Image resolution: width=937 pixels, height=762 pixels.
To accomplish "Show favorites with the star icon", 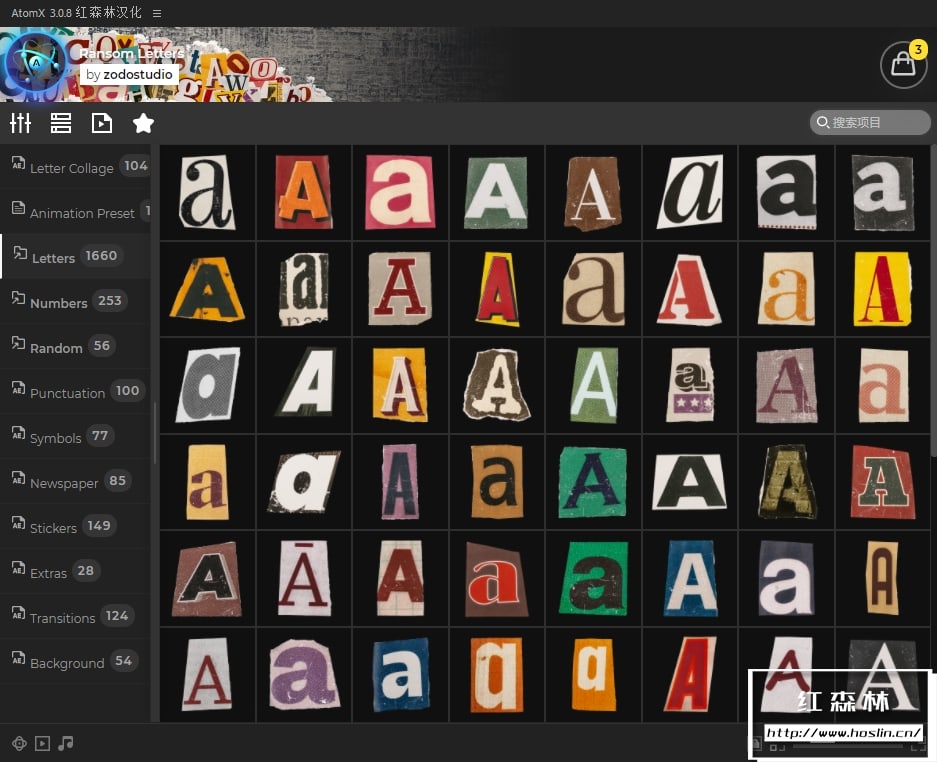I will [x=143, y=123].
